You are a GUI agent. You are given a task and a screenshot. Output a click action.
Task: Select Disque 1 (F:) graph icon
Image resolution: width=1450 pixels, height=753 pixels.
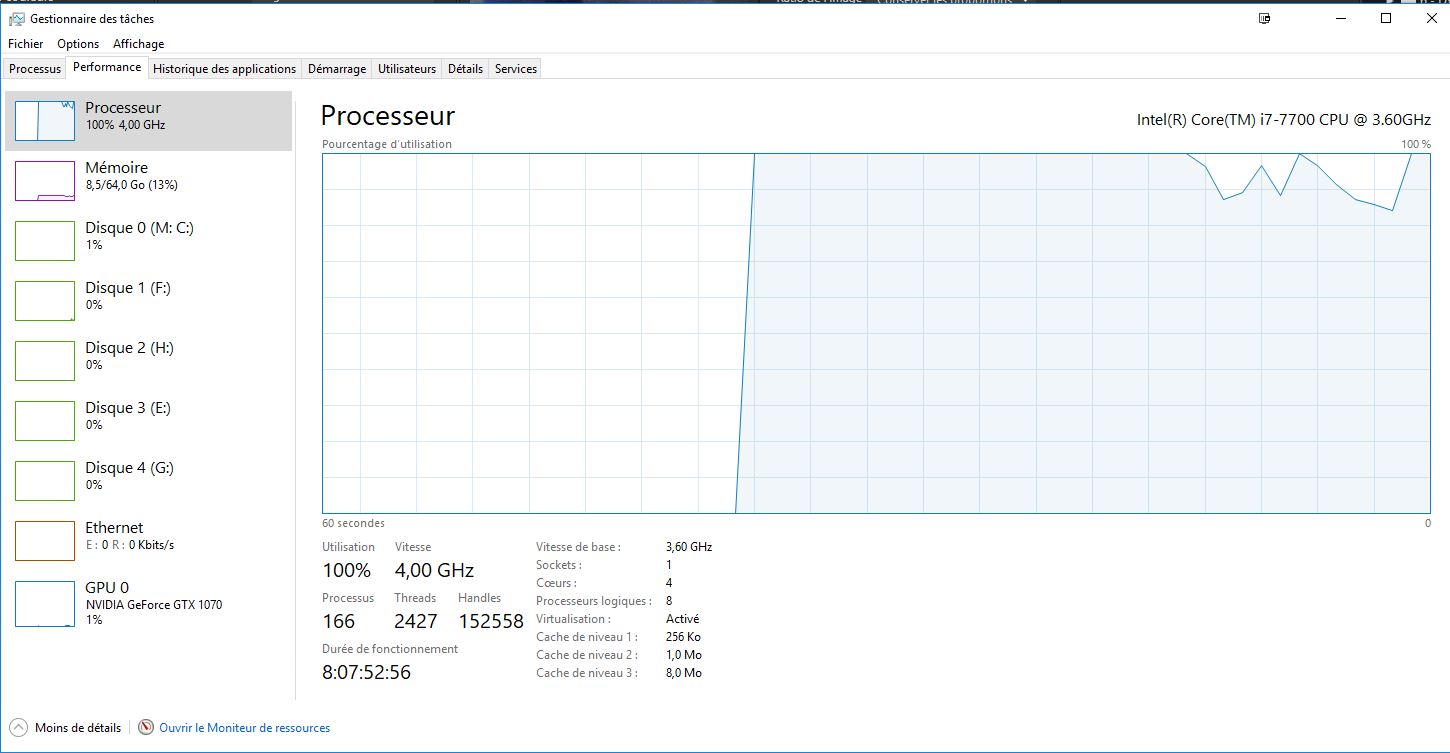(45, 300)
